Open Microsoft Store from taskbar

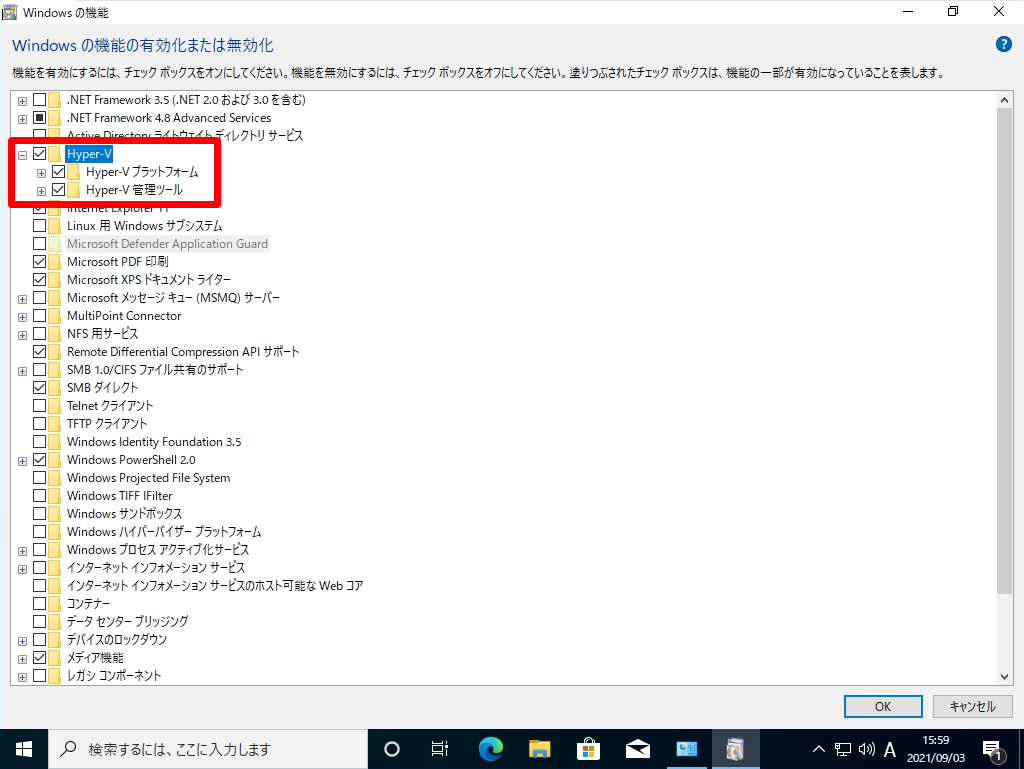[x=588, y=749]
